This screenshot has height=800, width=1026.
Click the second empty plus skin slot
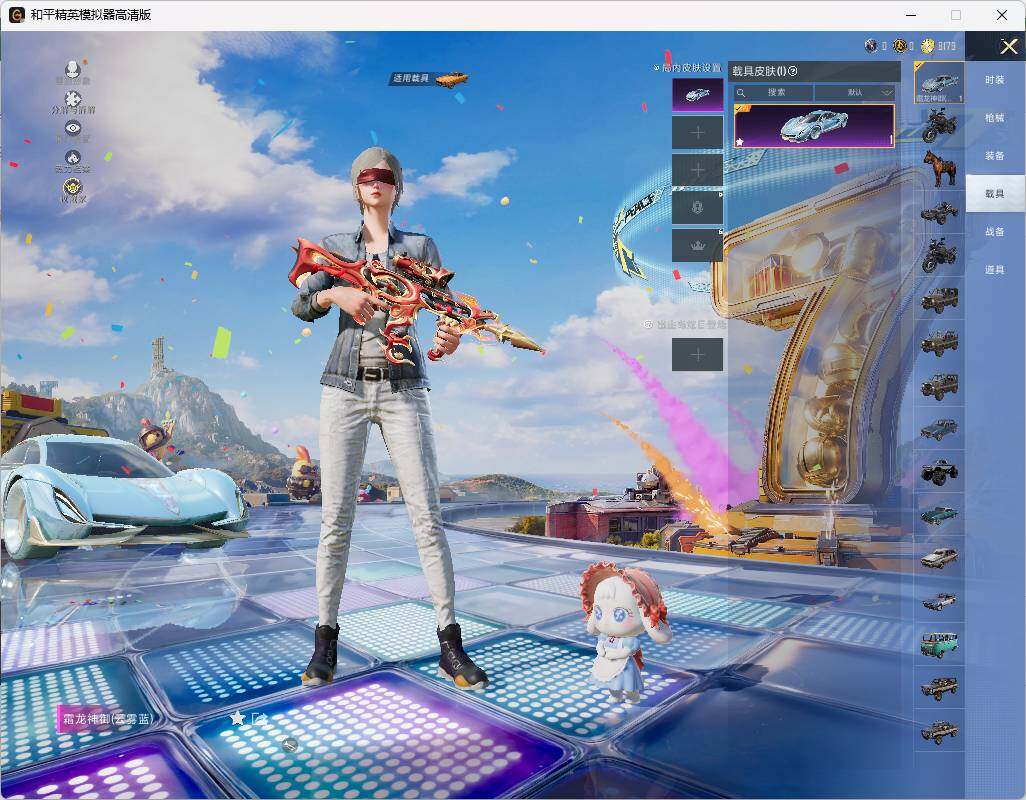click(x=698, y=171)
